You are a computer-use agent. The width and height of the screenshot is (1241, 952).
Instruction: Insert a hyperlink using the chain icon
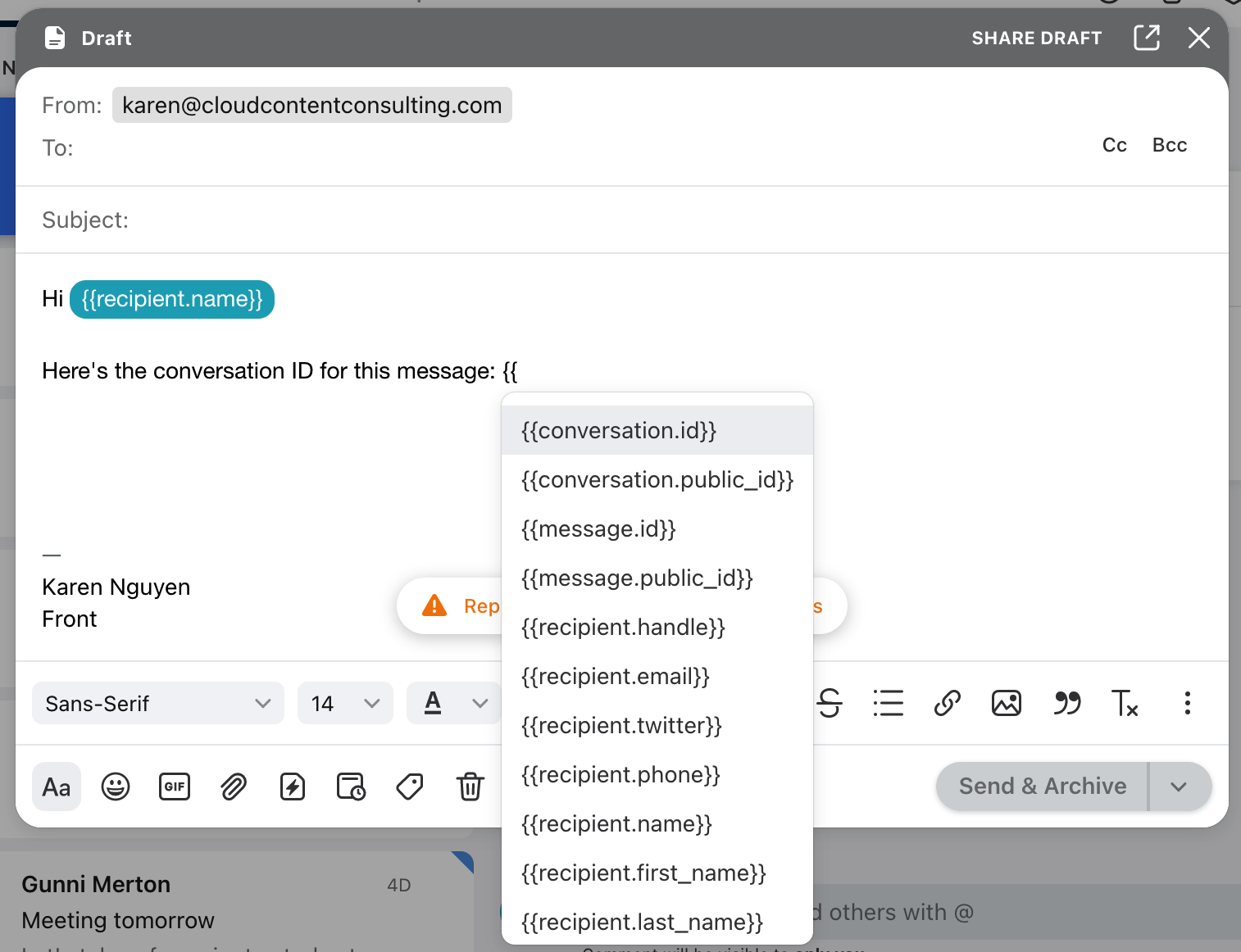[x=948, y=703]
